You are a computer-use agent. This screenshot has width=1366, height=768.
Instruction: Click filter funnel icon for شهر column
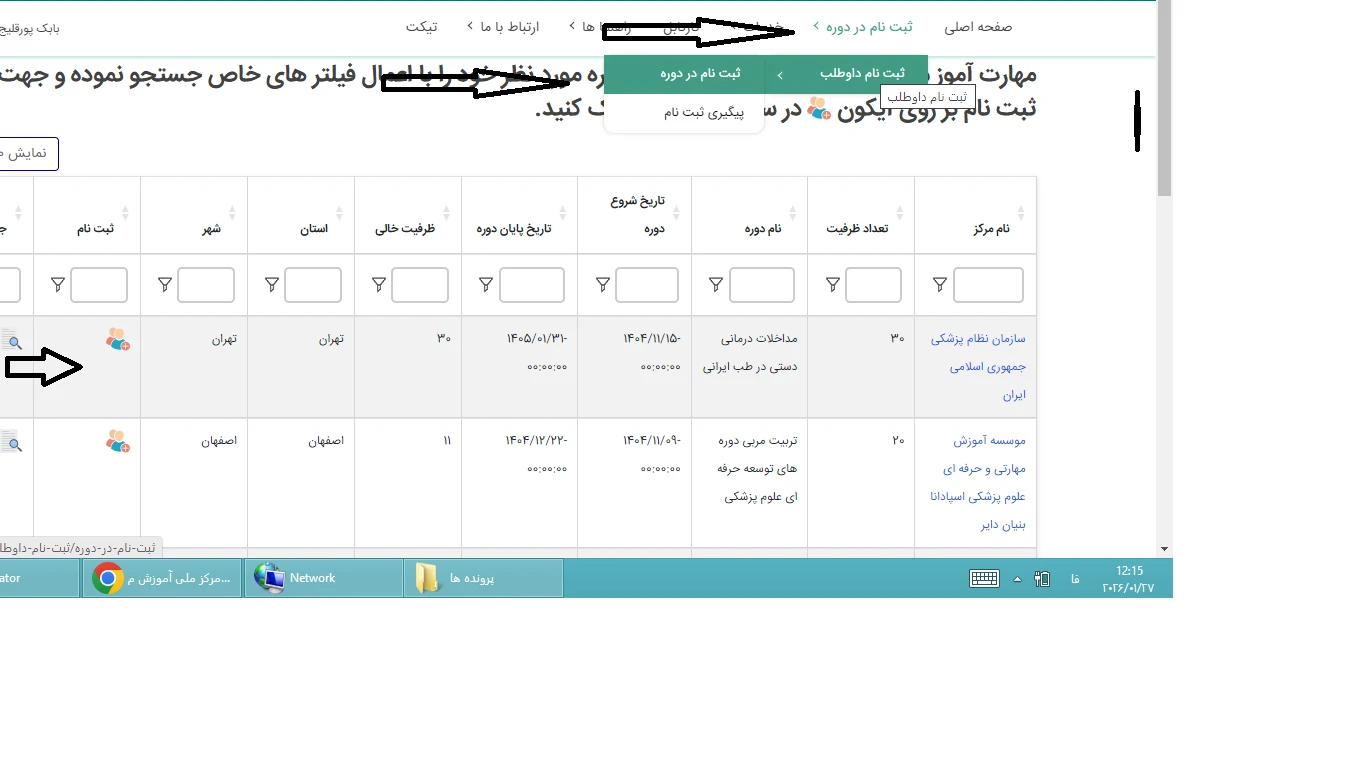(165, 285)
